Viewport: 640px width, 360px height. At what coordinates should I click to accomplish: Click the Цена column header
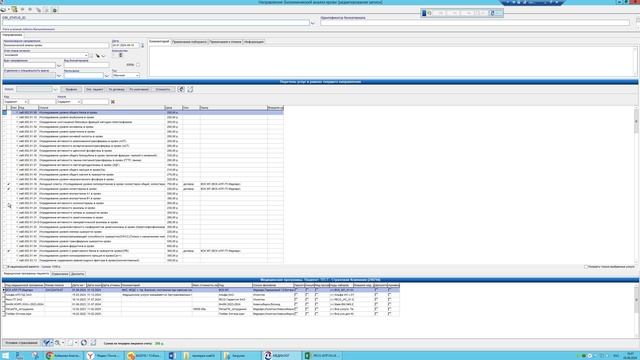point(173,108)
